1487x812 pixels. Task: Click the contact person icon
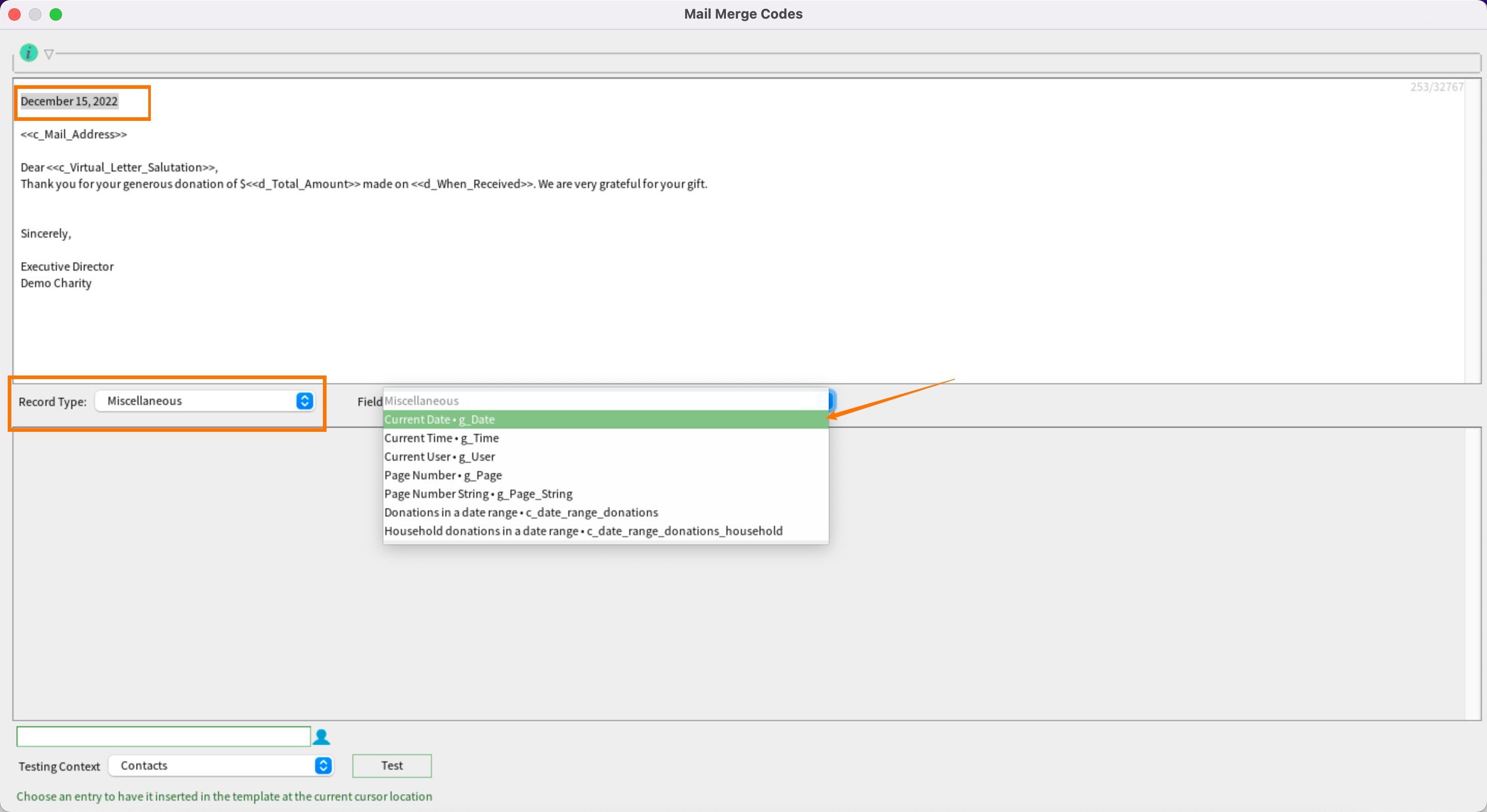321,737
